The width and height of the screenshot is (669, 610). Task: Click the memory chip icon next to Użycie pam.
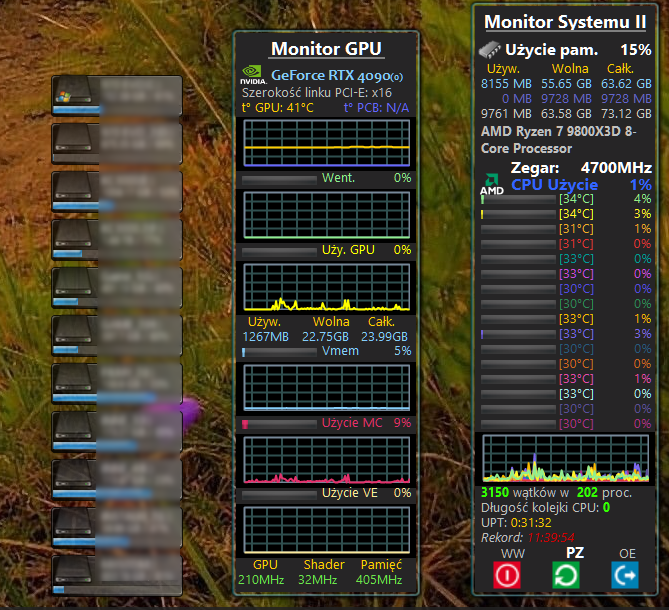[489, 49]
